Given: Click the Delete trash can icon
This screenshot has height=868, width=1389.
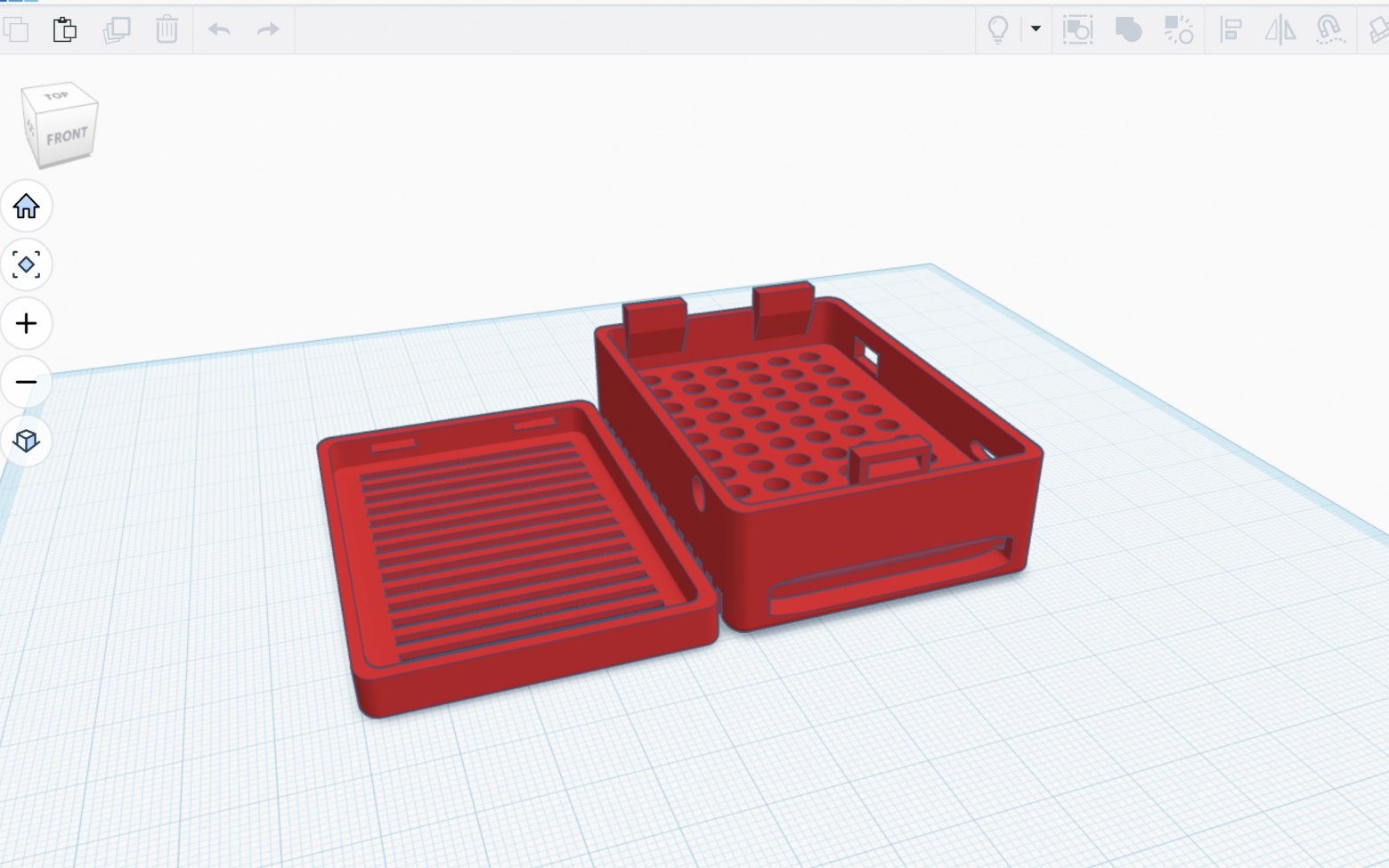Looking at the screenshot, I should point(167,29).
